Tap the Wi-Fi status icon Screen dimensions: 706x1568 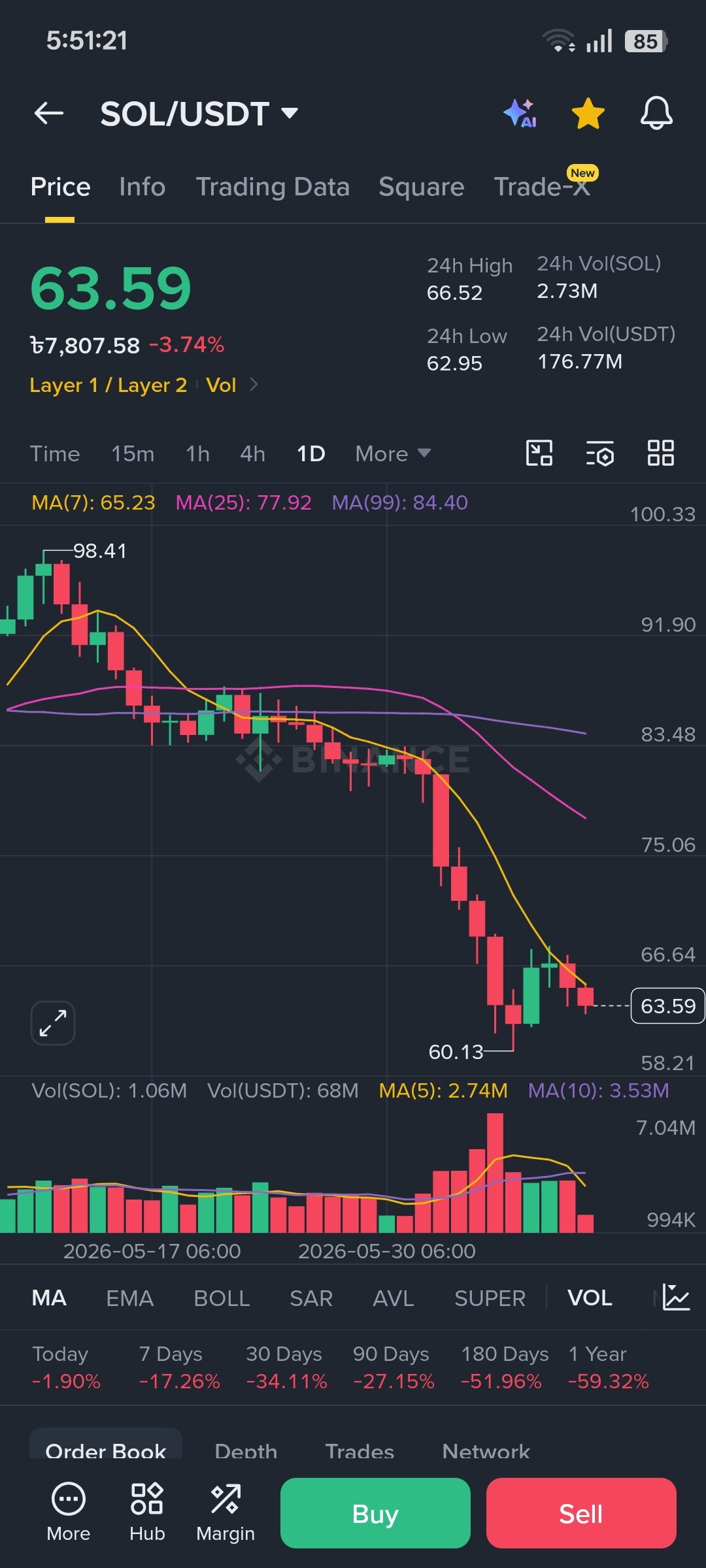[x=559, y=41]
